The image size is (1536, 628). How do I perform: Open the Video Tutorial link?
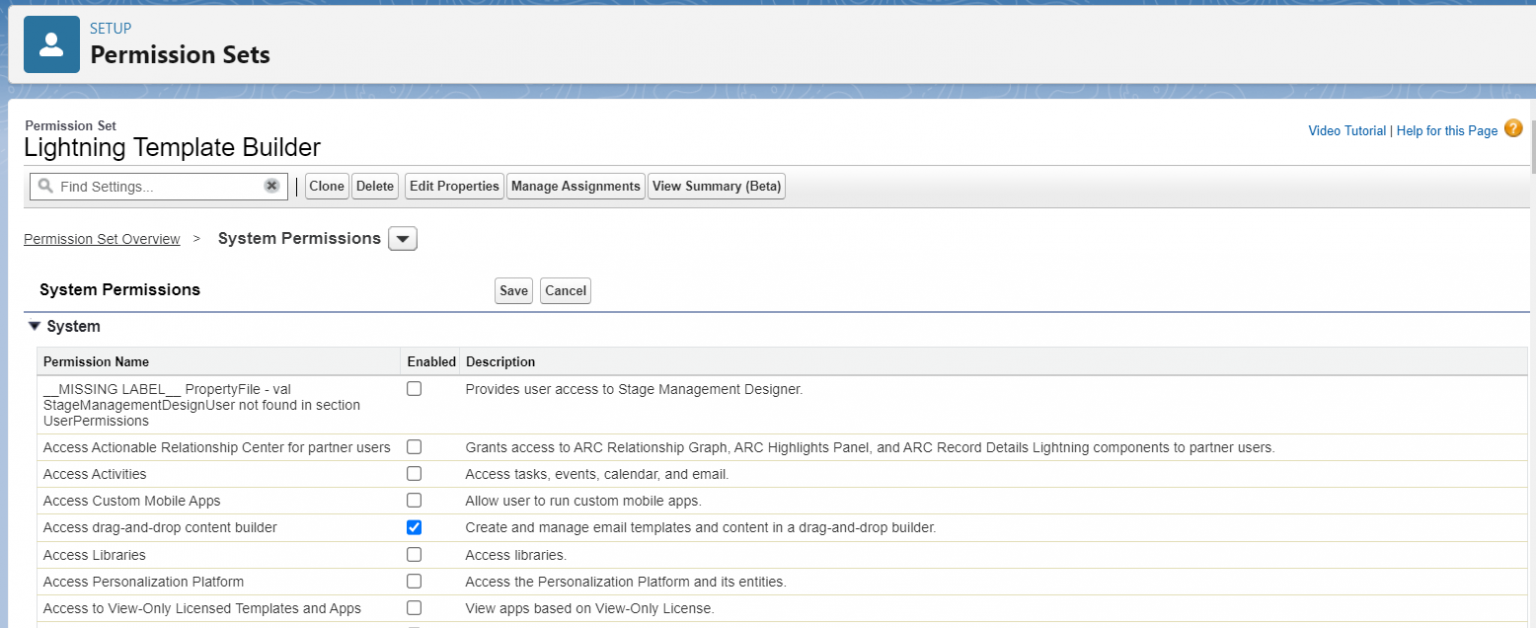click(1346, 130)
